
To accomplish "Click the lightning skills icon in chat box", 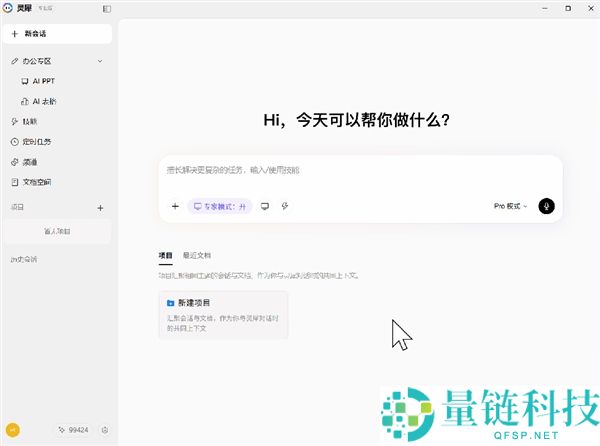I will (x=285, y=207).
